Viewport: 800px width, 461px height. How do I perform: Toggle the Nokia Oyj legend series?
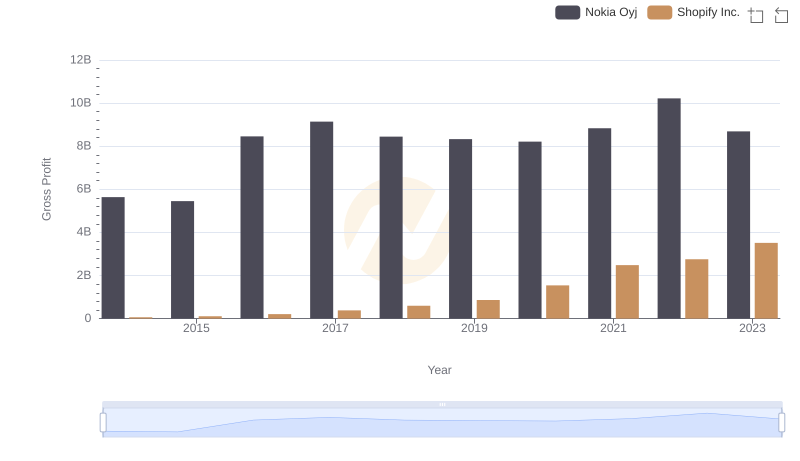[596, 12]
